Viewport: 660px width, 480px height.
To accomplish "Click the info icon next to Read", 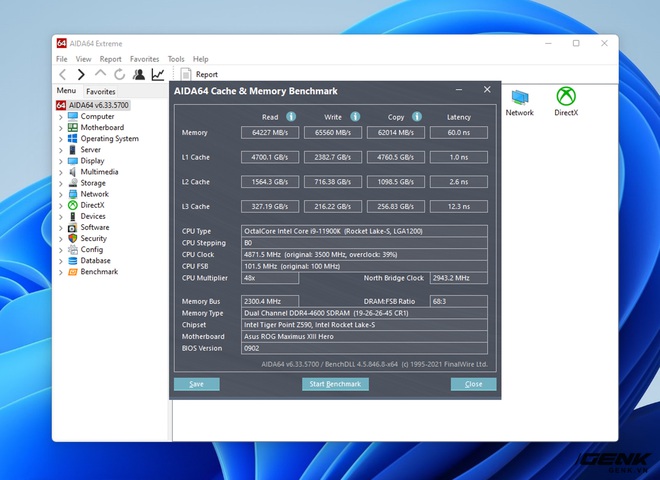I will [x=291, y=117].
